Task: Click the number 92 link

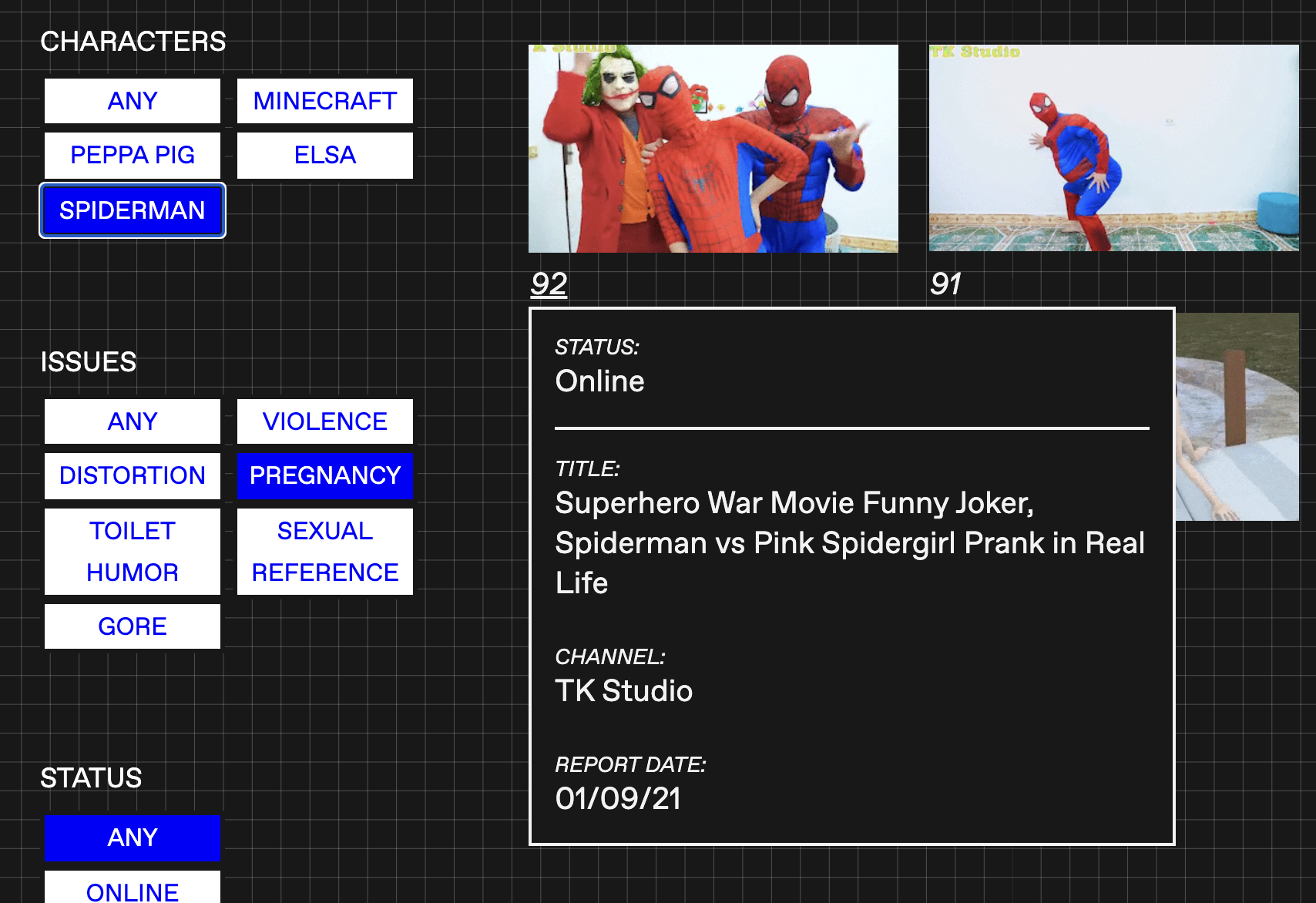Action: 549,284
